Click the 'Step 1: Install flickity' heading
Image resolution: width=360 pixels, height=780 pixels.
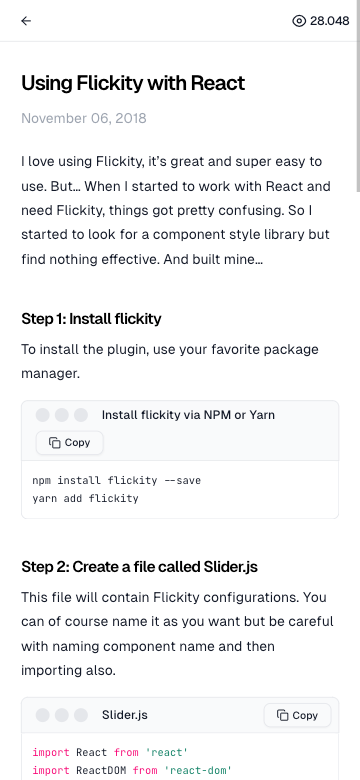click(91, 319)
